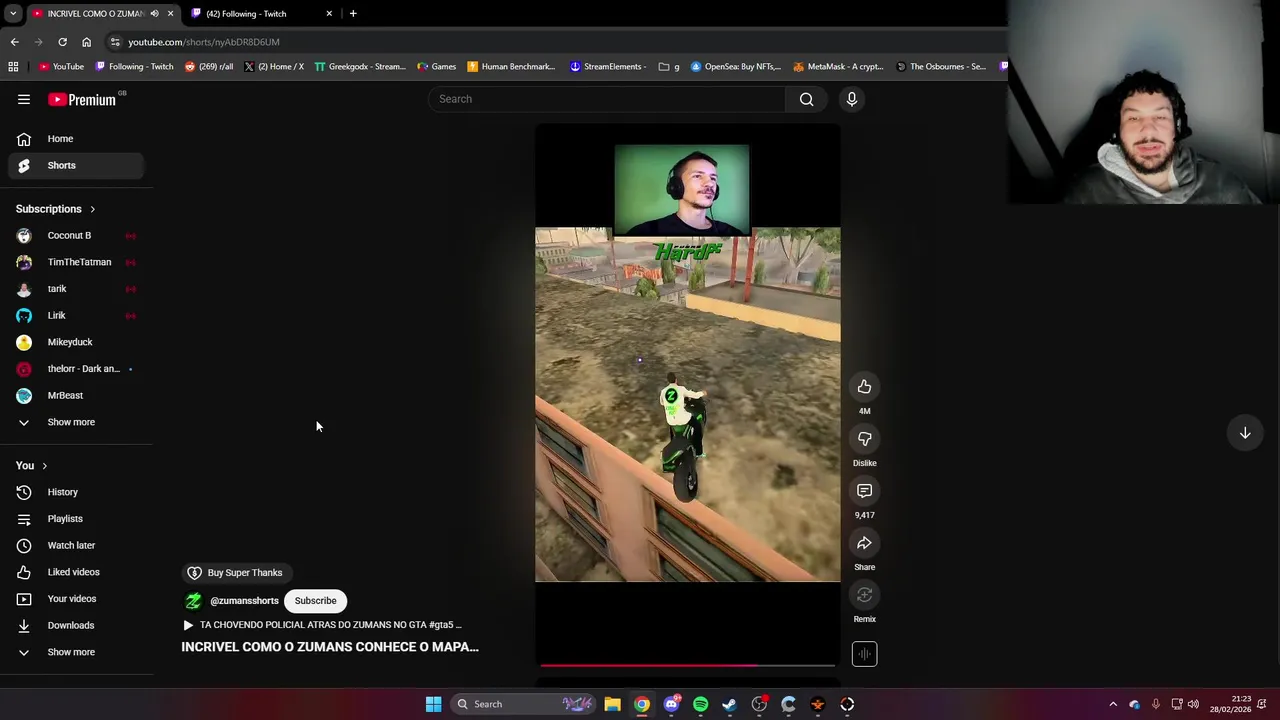Viewport: 1280px width, 720px height.
Task: Click the Windows Start button
Action: 433,704
